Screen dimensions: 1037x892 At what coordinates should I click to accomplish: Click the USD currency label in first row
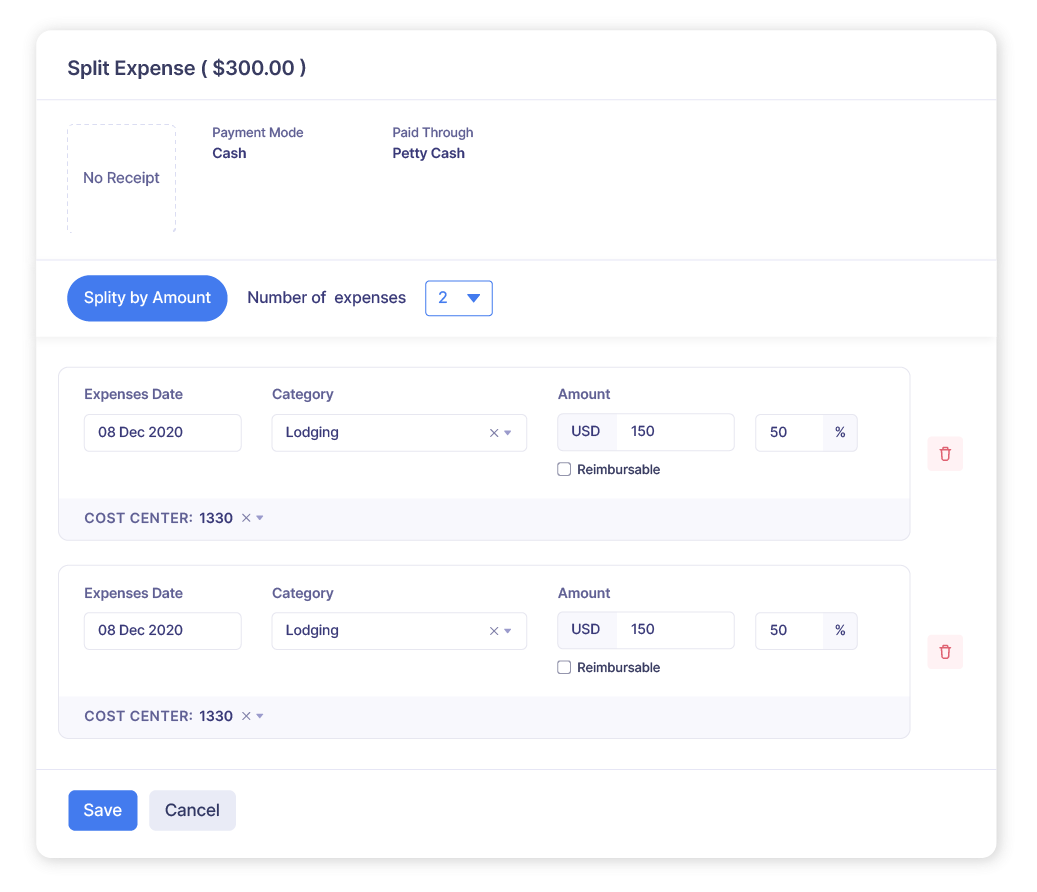586,431
